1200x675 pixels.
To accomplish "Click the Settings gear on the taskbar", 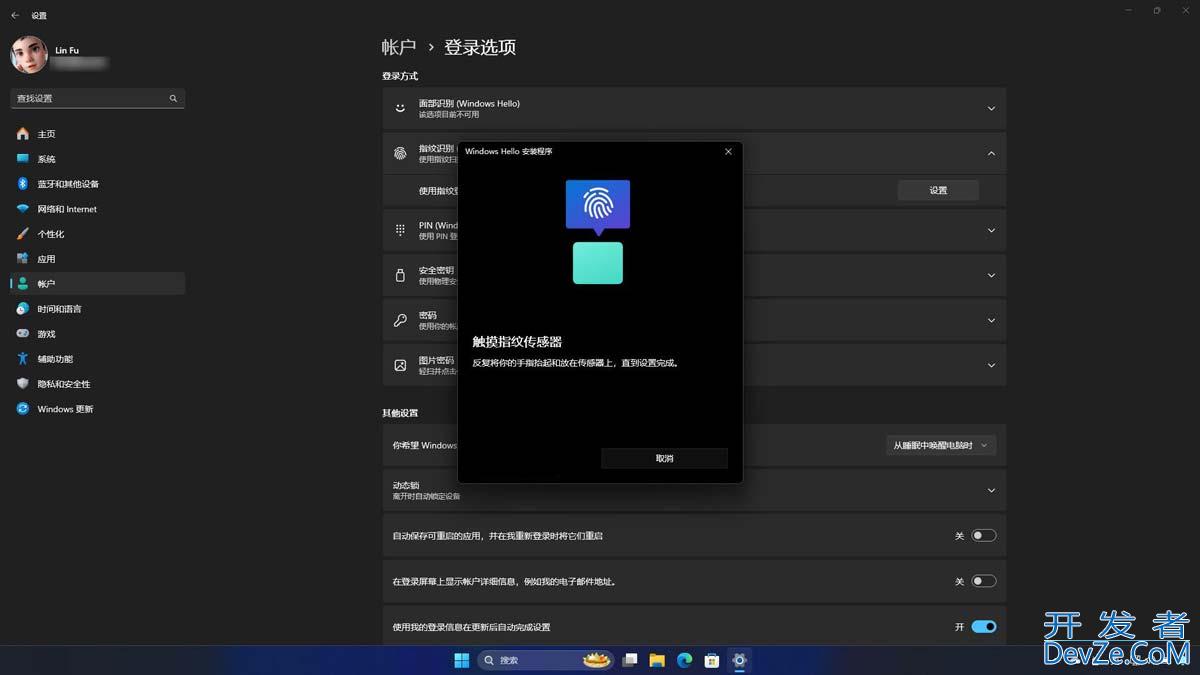I will pyautogui.click(x=739, y=660).
